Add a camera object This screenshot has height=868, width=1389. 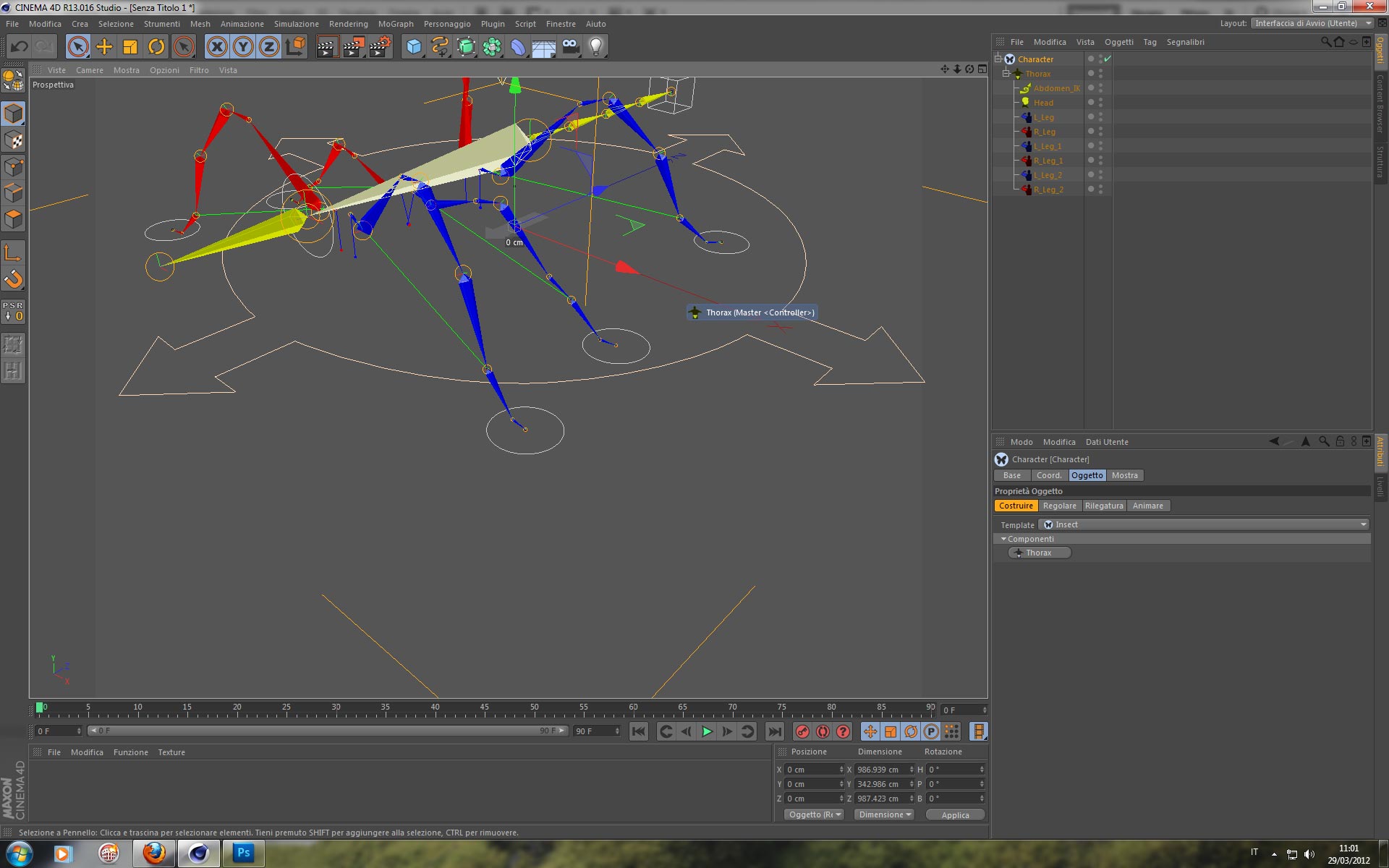(x=570, y=47)
